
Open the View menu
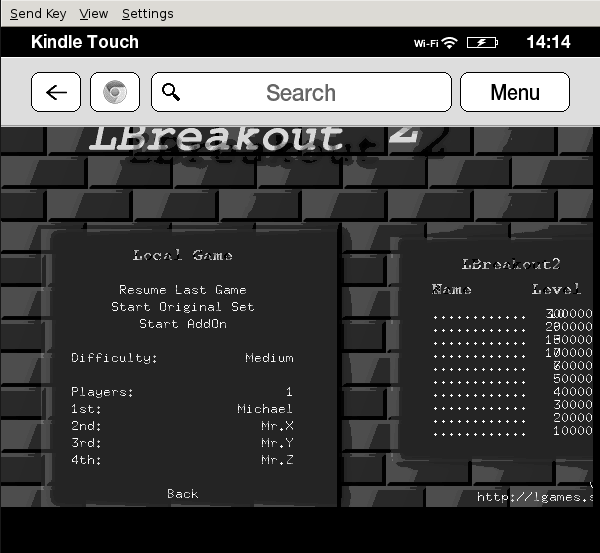coord(94,14)
